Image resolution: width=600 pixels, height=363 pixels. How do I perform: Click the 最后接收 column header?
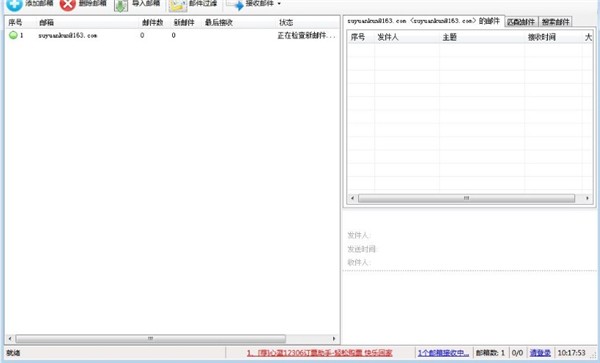219,23
